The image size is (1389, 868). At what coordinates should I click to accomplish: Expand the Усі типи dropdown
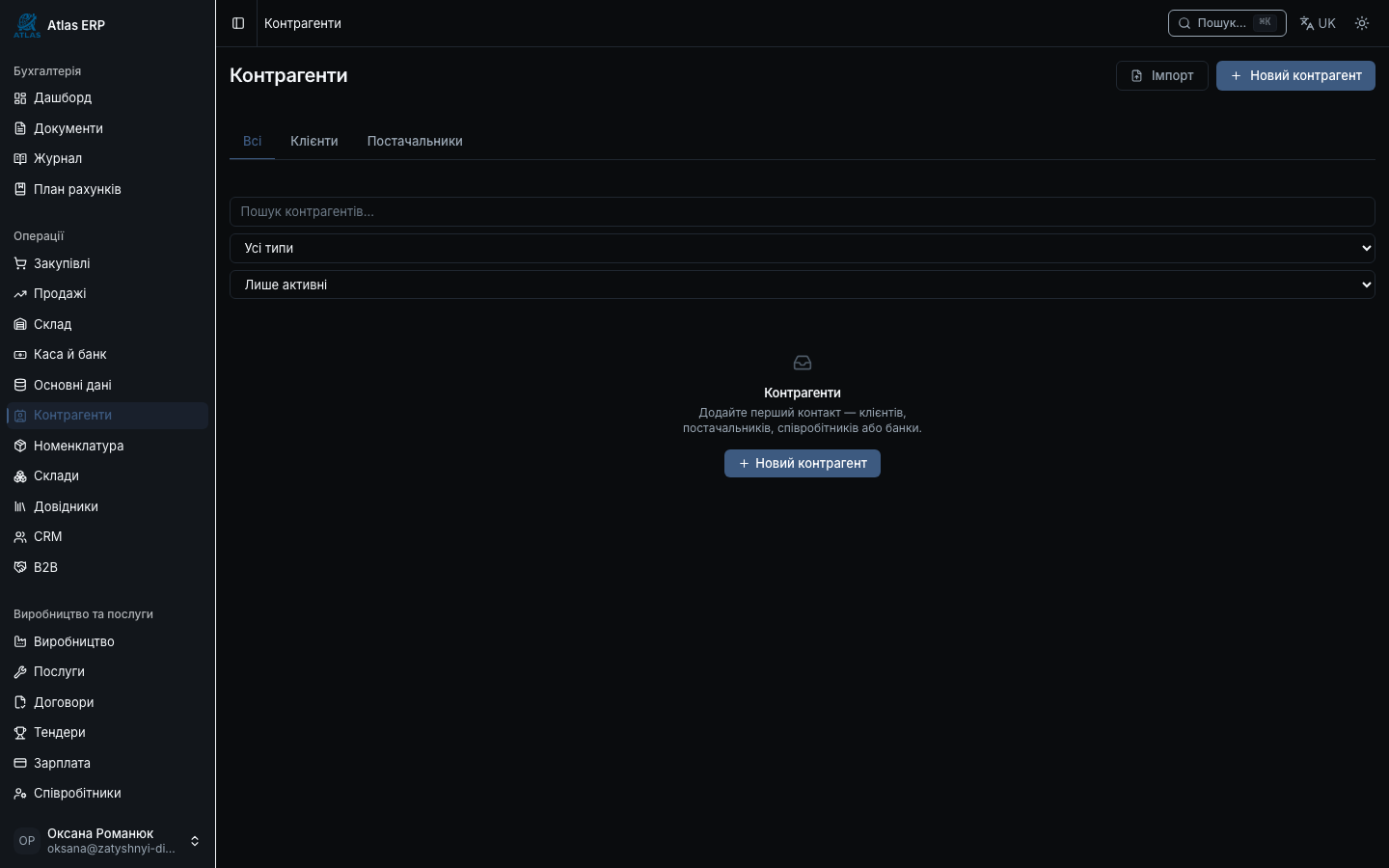(803, 248)
